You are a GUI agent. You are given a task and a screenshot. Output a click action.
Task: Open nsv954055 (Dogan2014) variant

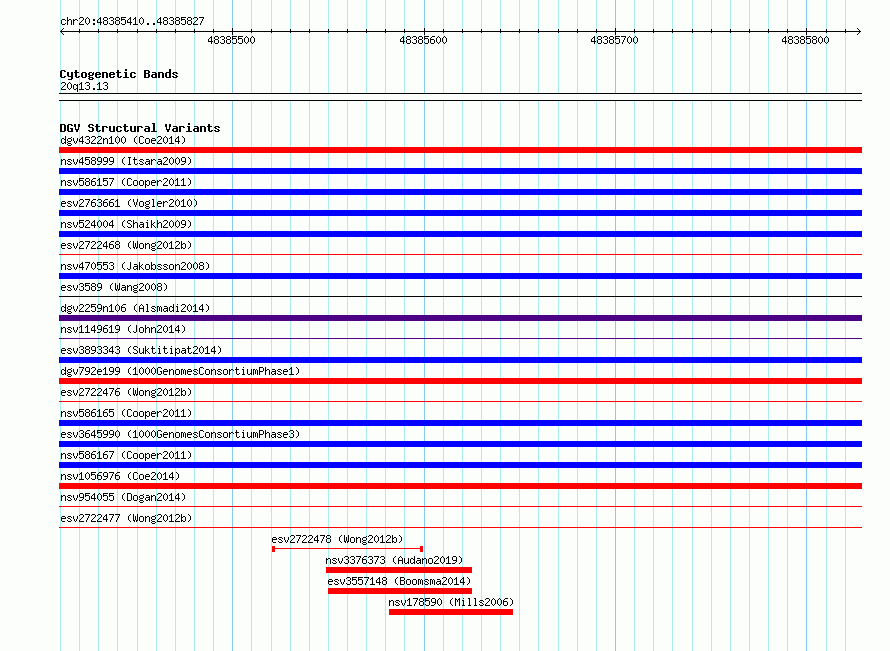tap(123, 497)
